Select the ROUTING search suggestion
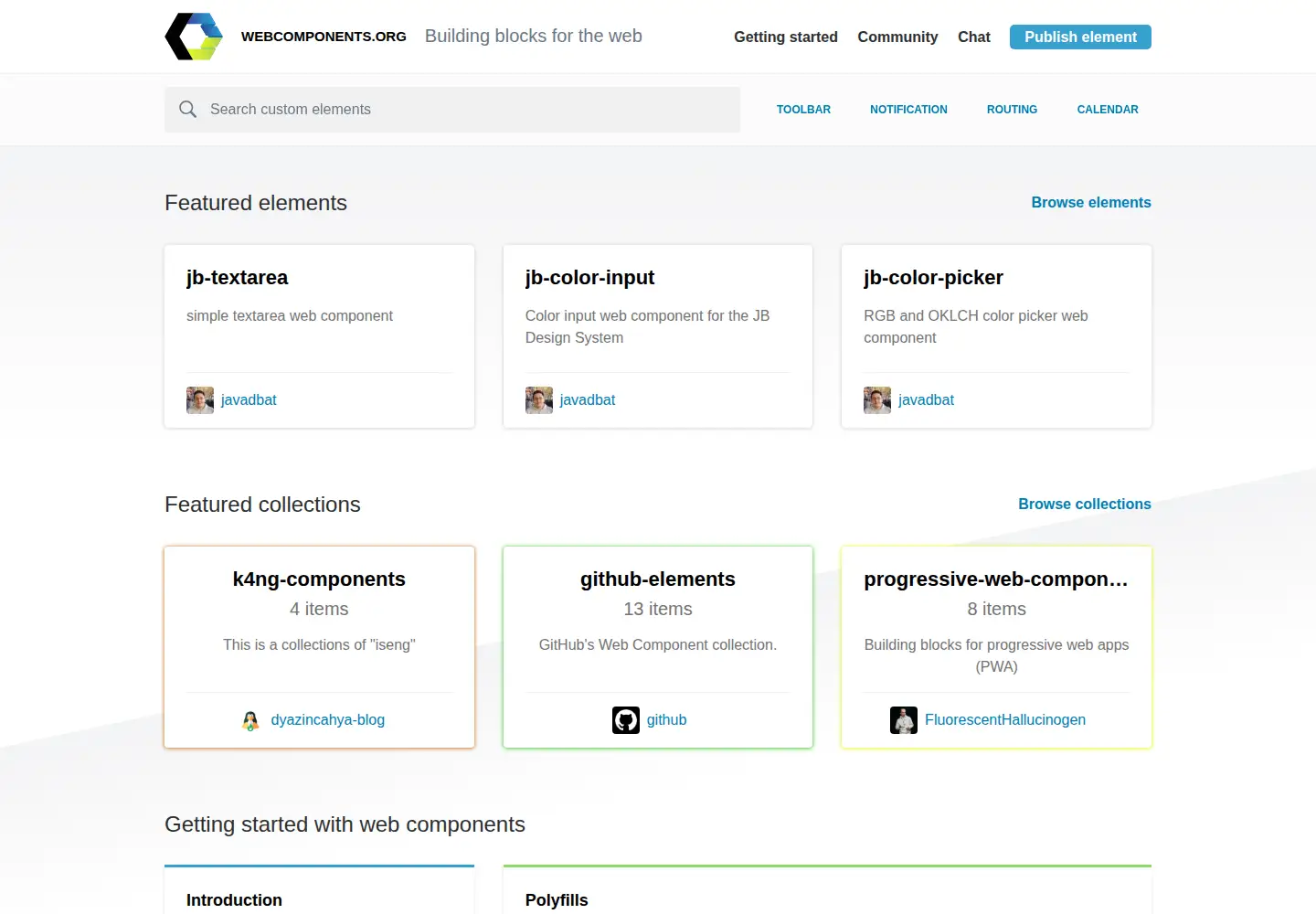1316x914 pixels. [1012, 110]
